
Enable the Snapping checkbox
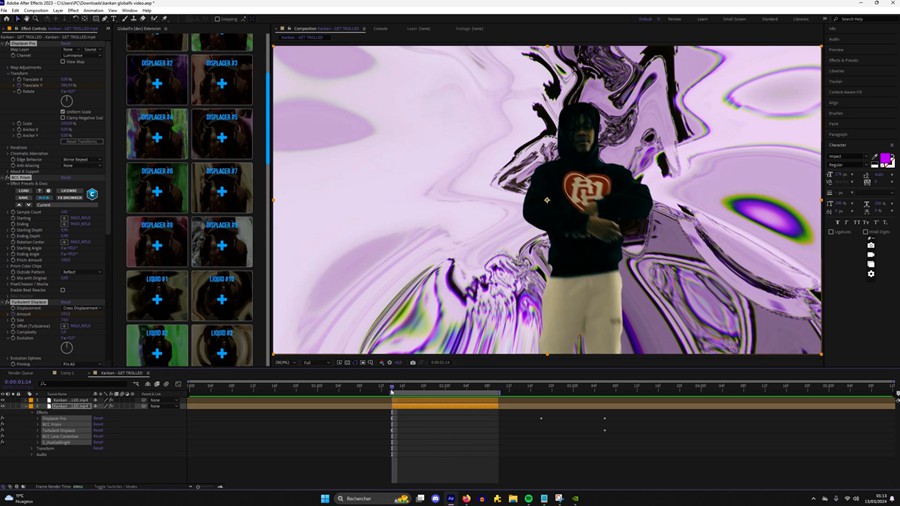click(217, 19)
